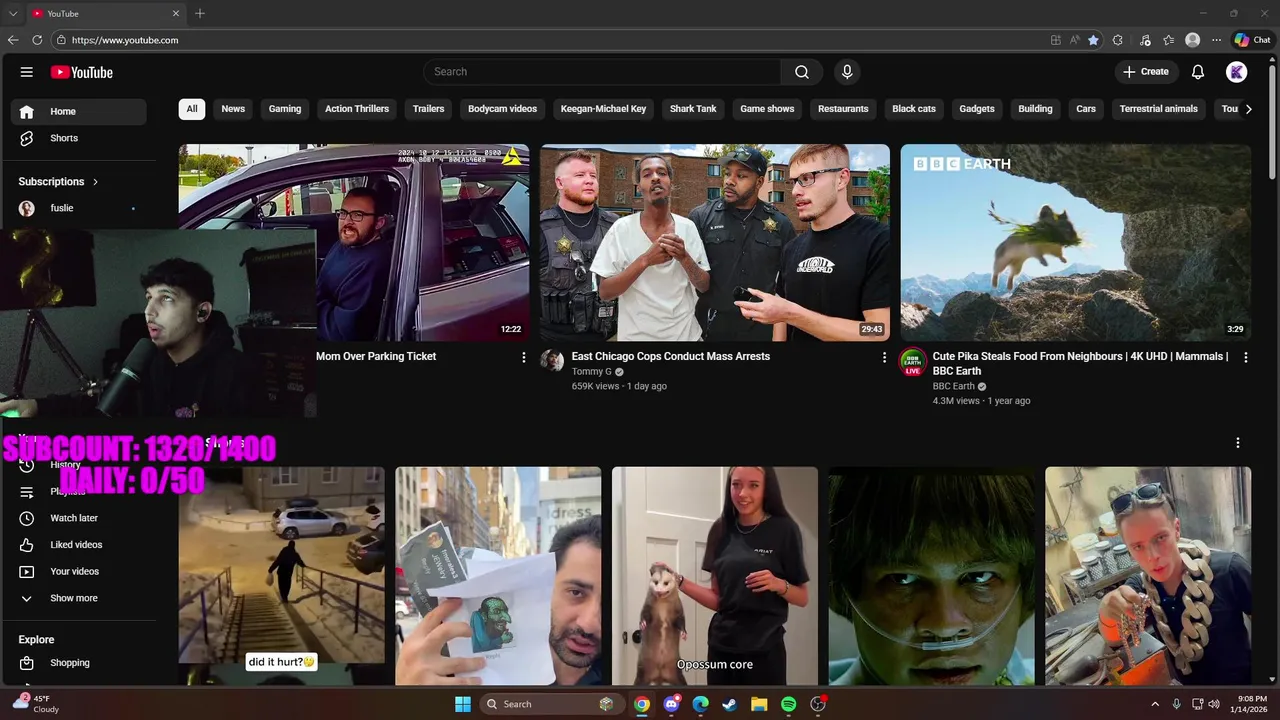The height and width of the screenshot is (720, 1280).
Task: Play the BBC Earth pika thumbnail
Action: pos(1076,243)
